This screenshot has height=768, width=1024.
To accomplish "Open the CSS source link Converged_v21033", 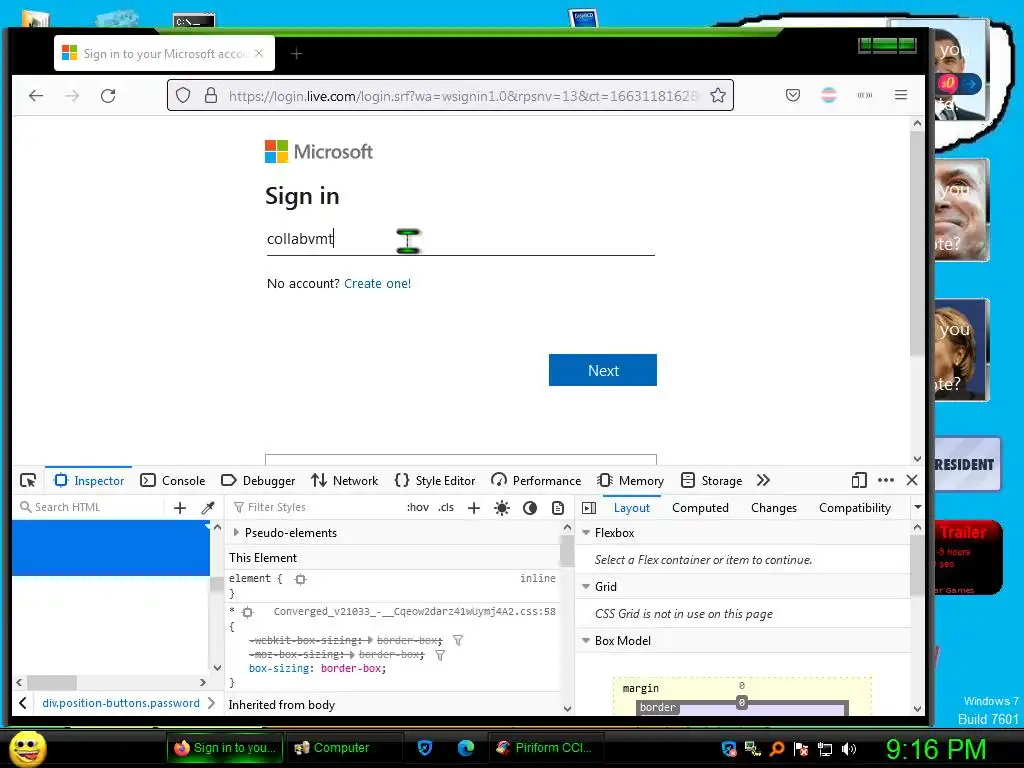I will (415, 612).
